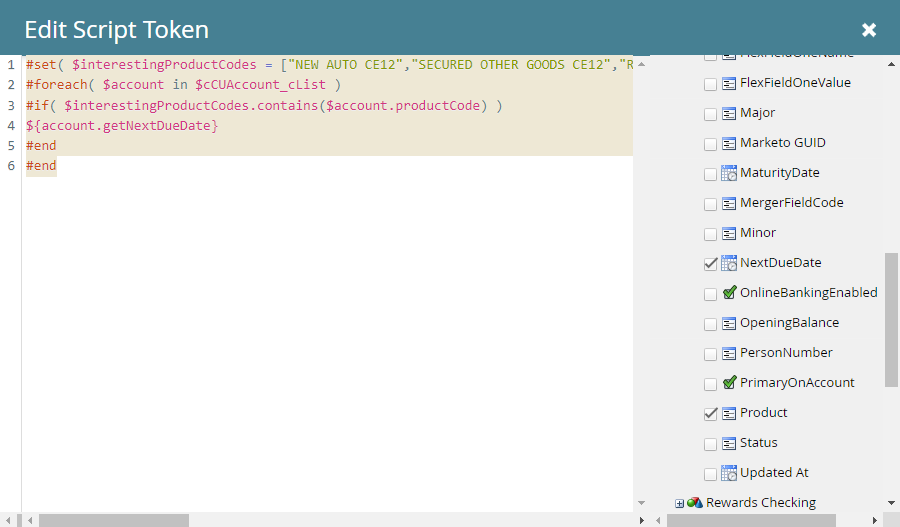Click the NextDueDate calendar icon
900x527 pixels.
(x=729, y=263)
